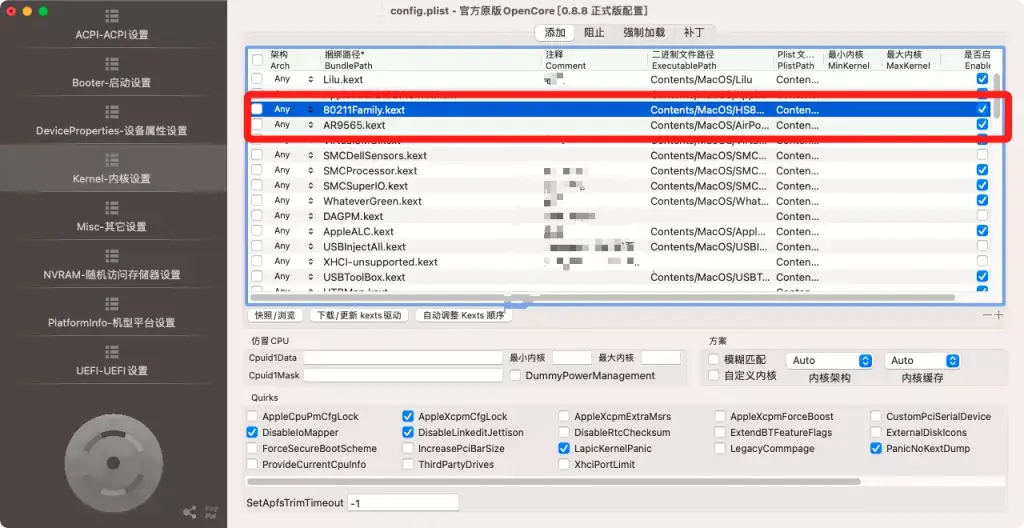Click 下载/更新 kexts驱动 button
Viewport: 1024px width, 528px height.
click(x=359, y=315)
